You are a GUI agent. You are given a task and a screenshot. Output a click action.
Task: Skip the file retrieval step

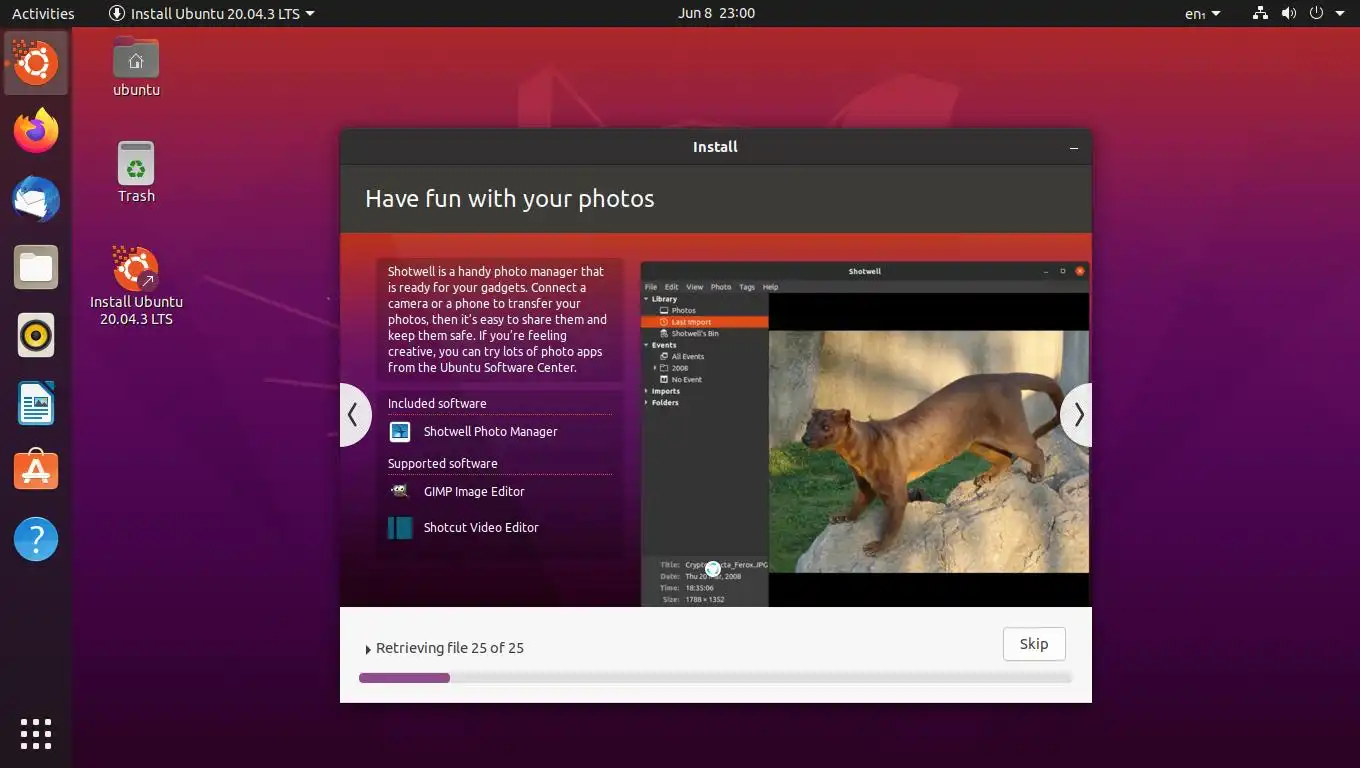point(1034,644)
